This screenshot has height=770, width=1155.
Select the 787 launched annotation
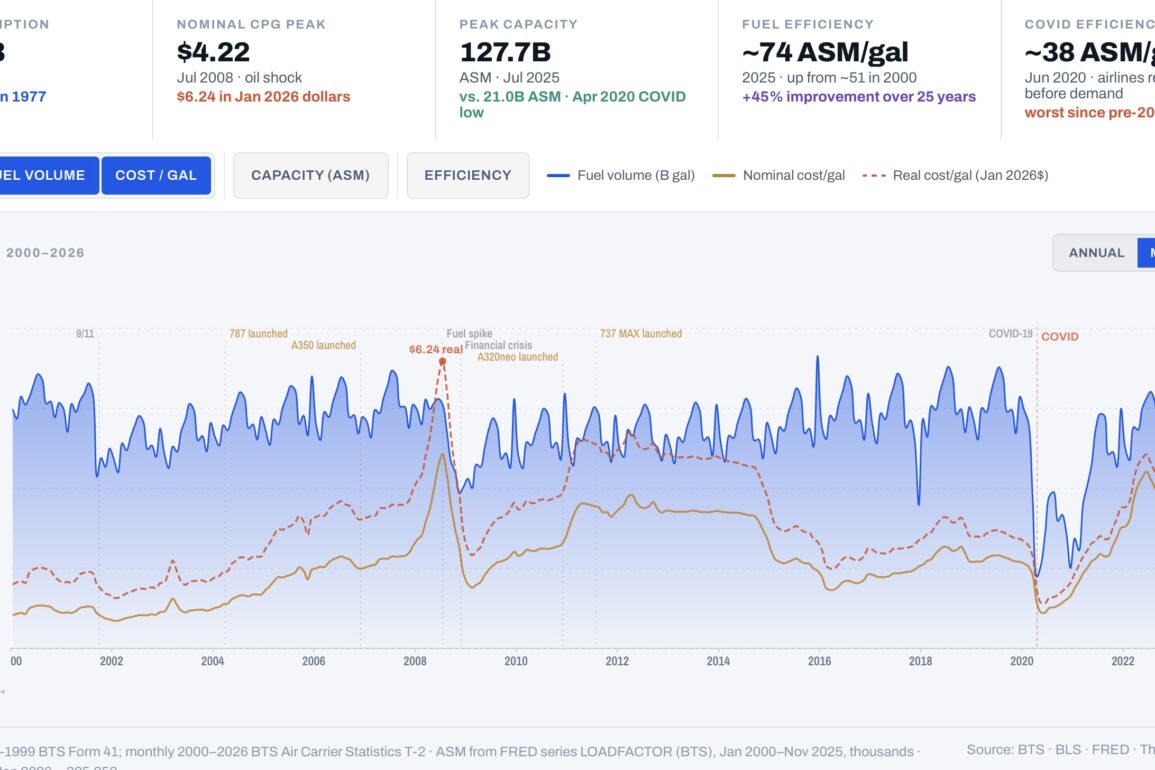pyautogui.click(x=258, y=334)
